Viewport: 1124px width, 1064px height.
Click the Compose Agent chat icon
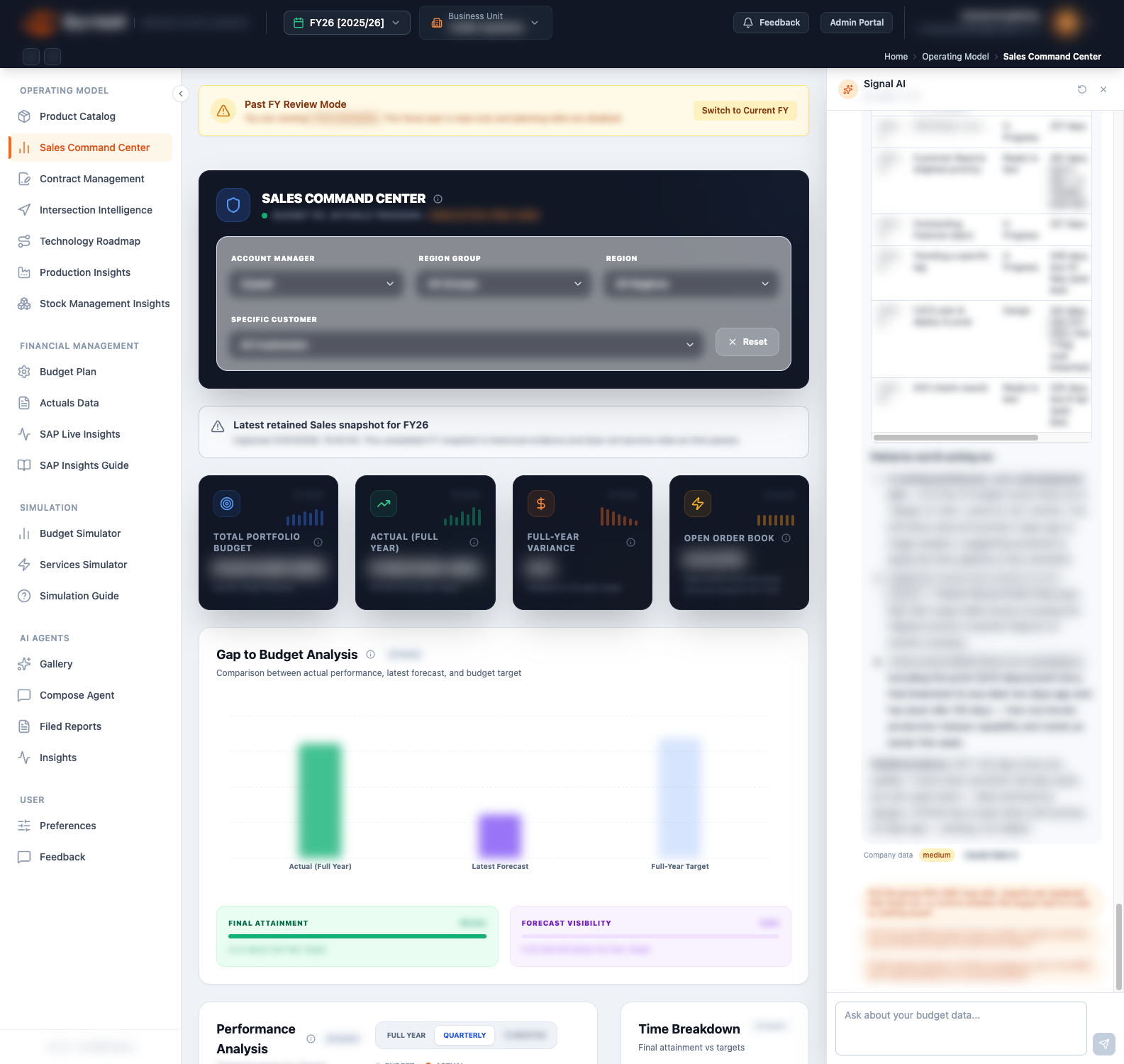coord(24,695)
